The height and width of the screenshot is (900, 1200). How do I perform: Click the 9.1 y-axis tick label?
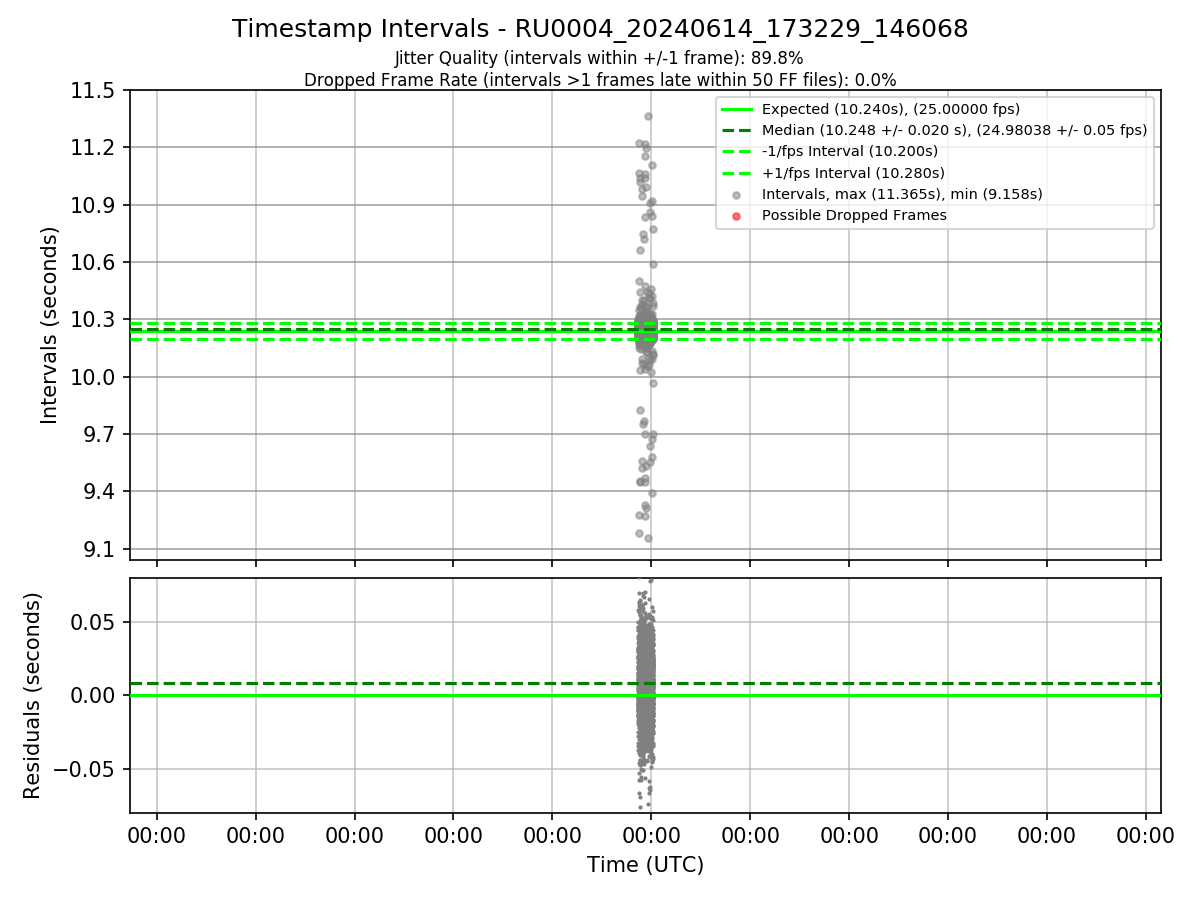tap(100, 549)
